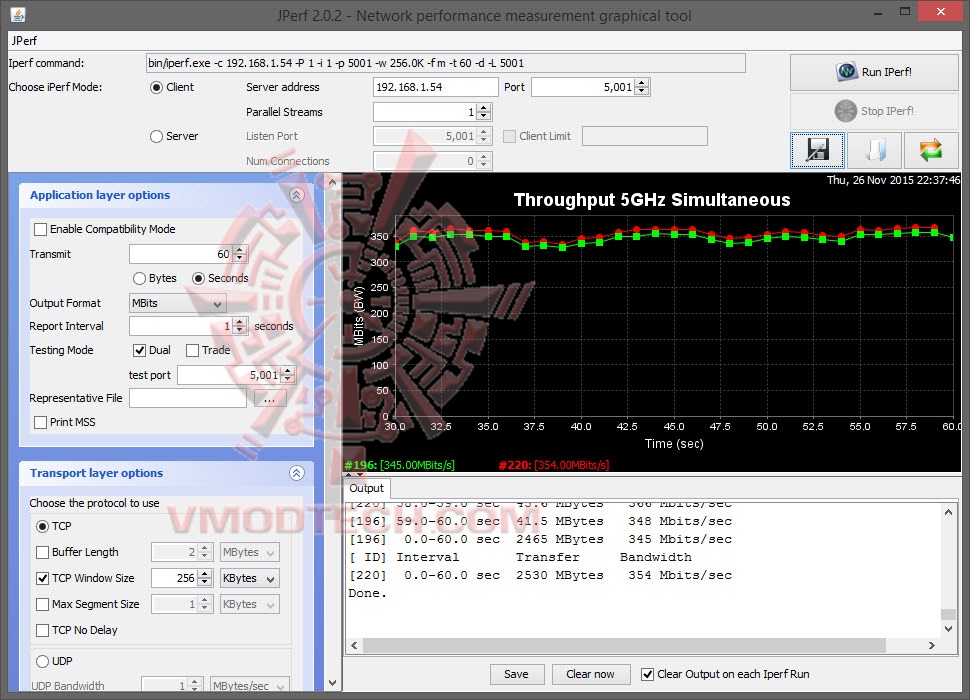Select the Bytes transmit option
The width and height of the screenshot is (970, 700).
point(139,278)
